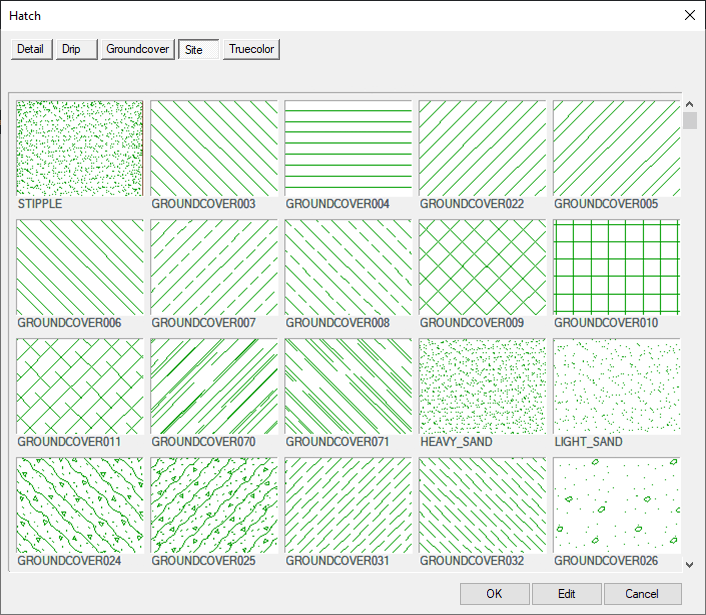Choose the GROUNDCOVER010 square grid swatch
706x615 pixels.
pyautogui.click(x=616, y=267)
